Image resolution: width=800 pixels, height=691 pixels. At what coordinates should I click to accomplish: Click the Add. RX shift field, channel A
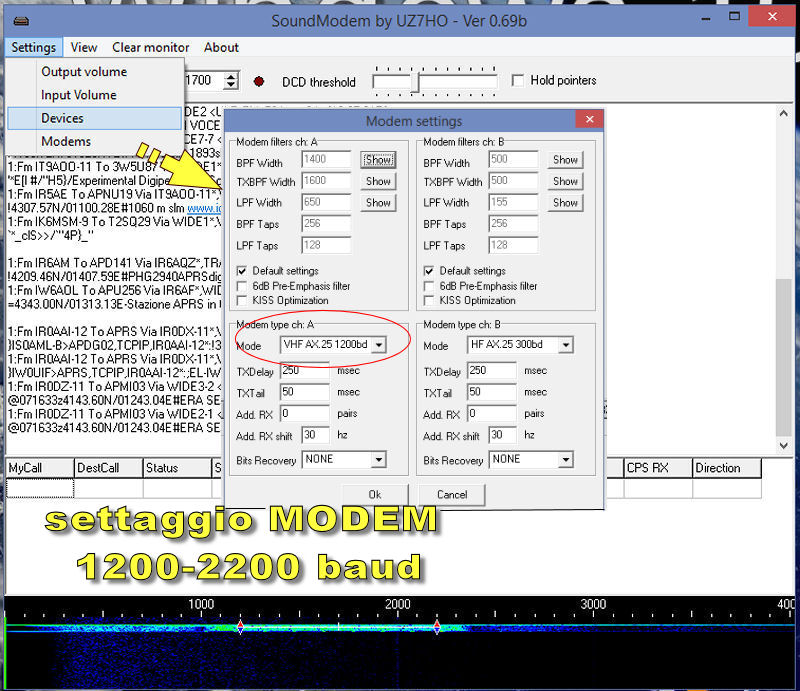(x=316, y=435)
